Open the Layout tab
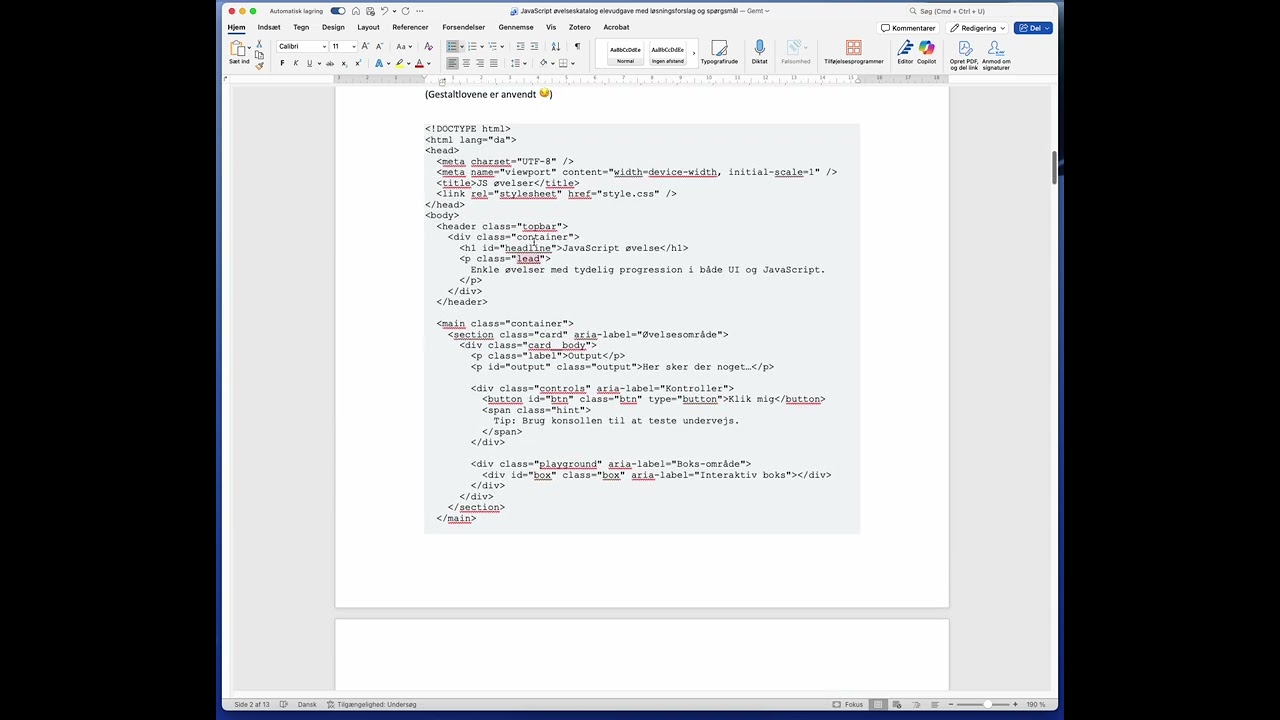Screen dimensions: 1280x720 tap(368, 27)
